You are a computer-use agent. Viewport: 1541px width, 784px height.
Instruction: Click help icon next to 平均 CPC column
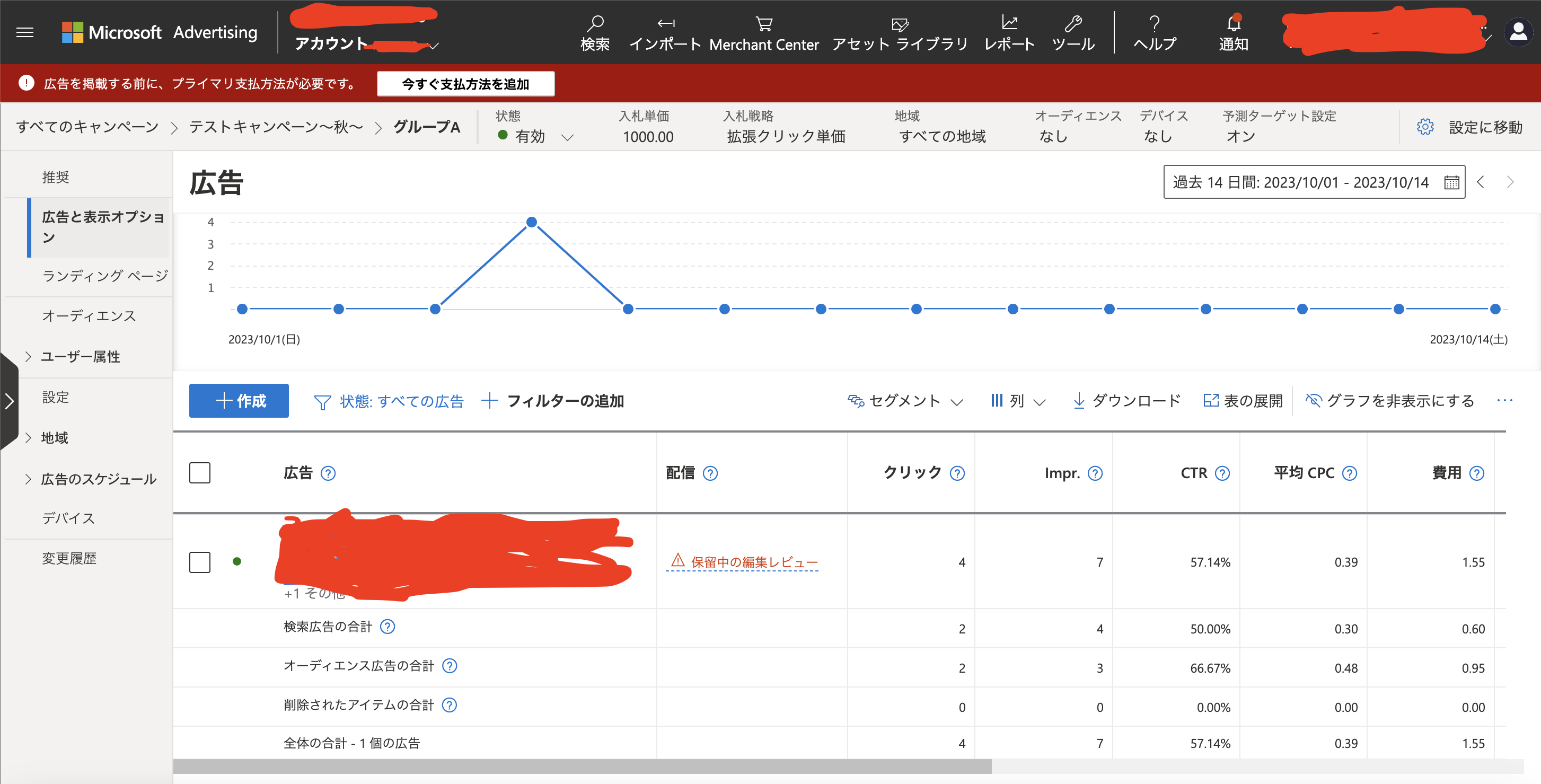(1350, 473)
